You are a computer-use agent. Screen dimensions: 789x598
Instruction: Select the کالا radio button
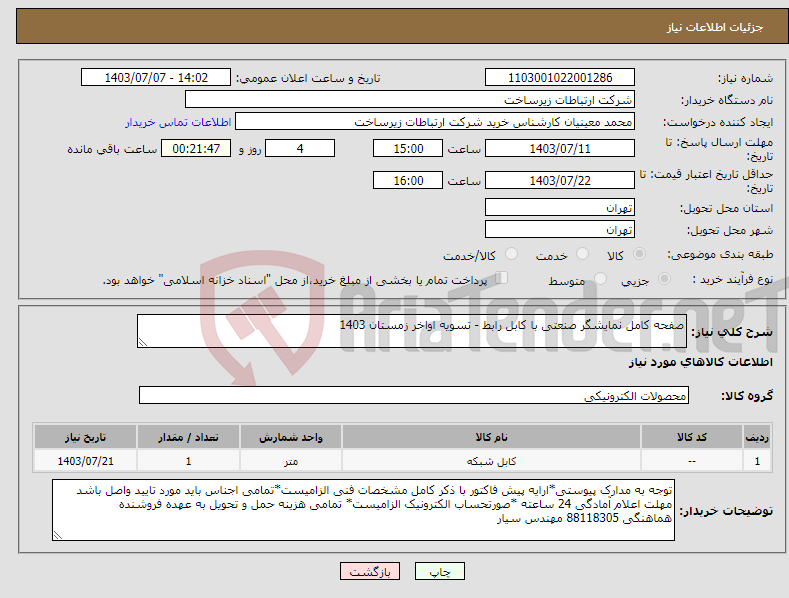(639, 254)
